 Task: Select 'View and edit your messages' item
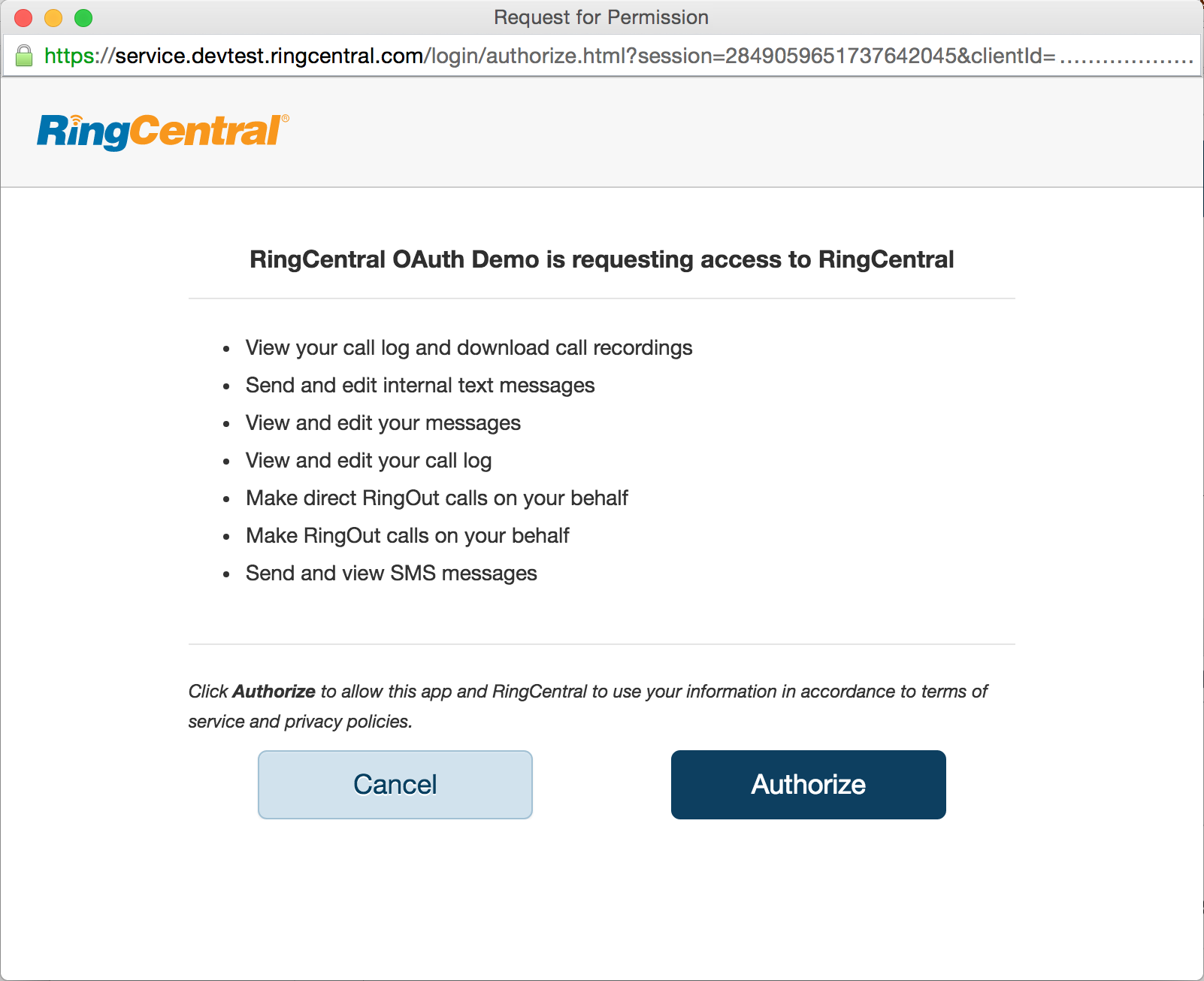click(x=383, y=422)
